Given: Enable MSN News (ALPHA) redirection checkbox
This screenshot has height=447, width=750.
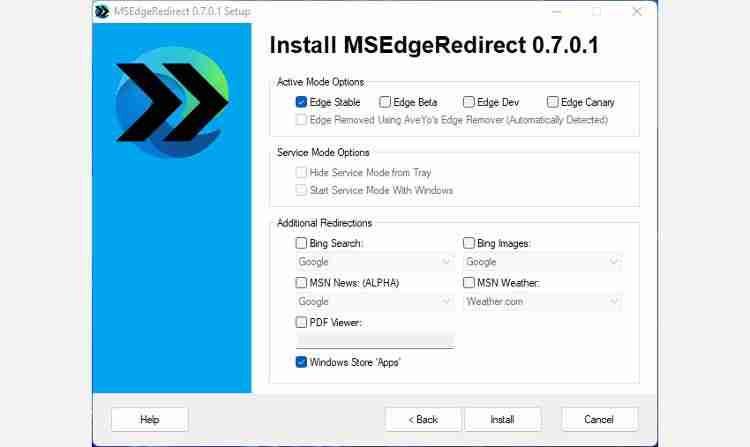Looking at the screenshot, I should pyautogui.click(x=301, y=283).
